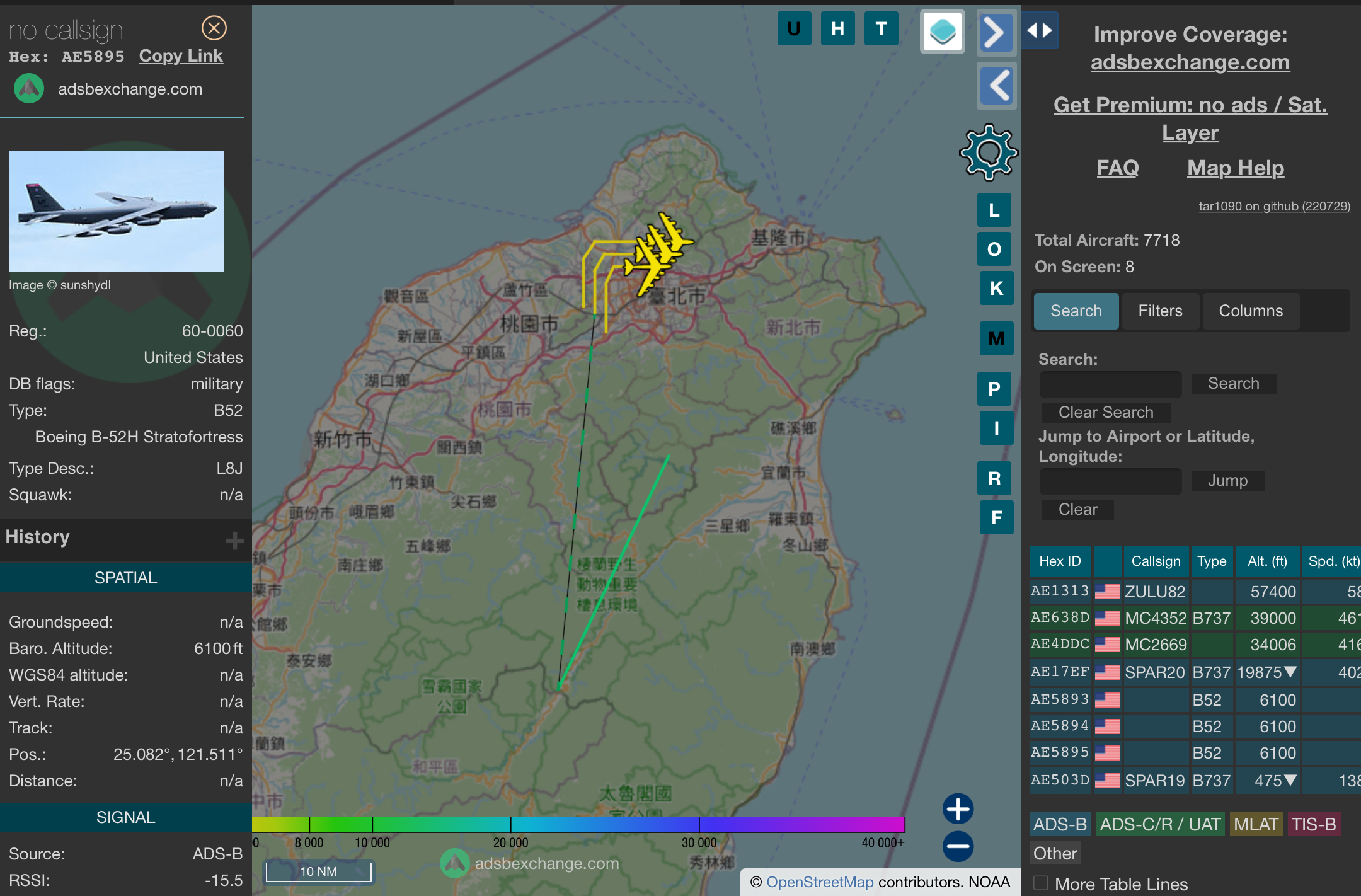
Task: Select the SPAR19 aircraft row
Action: point(1195,781)
